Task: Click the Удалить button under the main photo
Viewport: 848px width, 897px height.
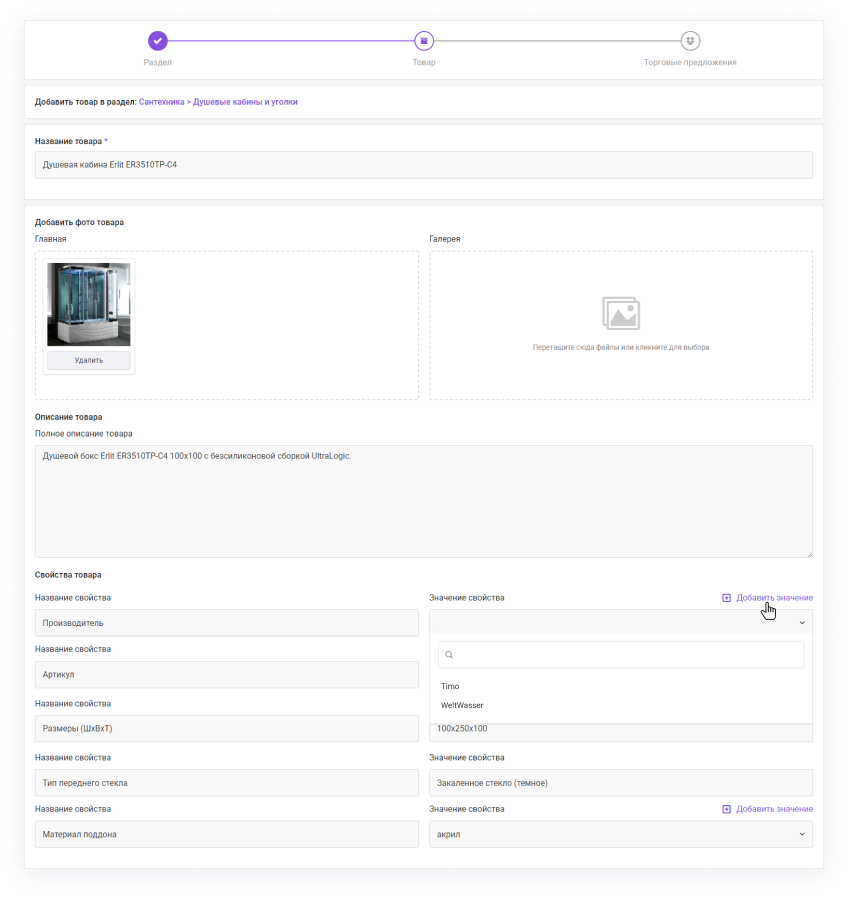Action: click(x=89, y=360)
